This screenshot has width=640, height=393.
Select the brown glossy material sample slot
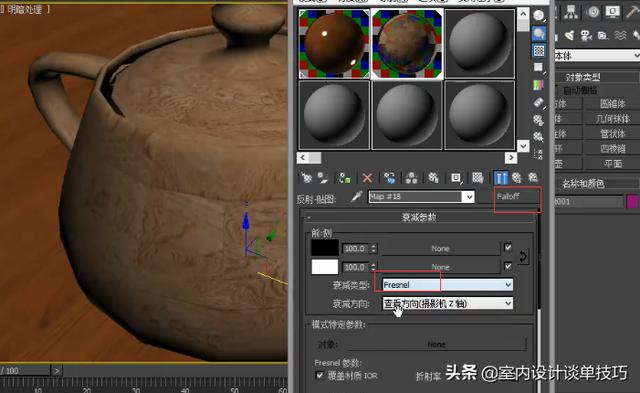pos(334,44)
